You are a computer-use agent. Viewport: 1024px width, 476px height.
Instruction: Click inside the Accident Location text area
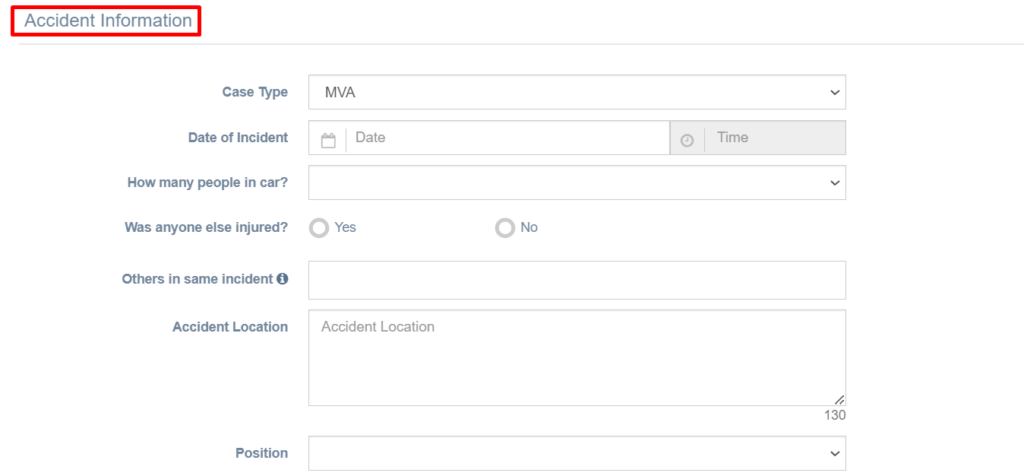[x=577, y=358]
